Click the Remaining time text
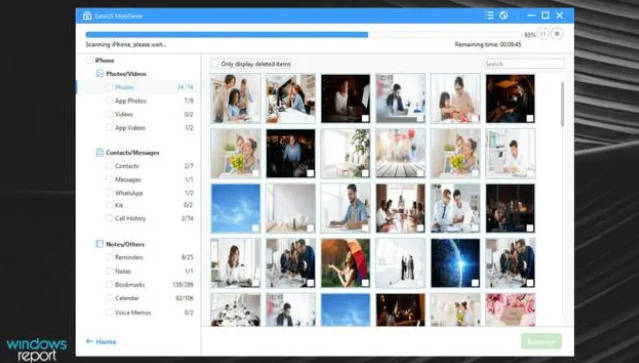 pyautogui.click(x=488, y=44)
